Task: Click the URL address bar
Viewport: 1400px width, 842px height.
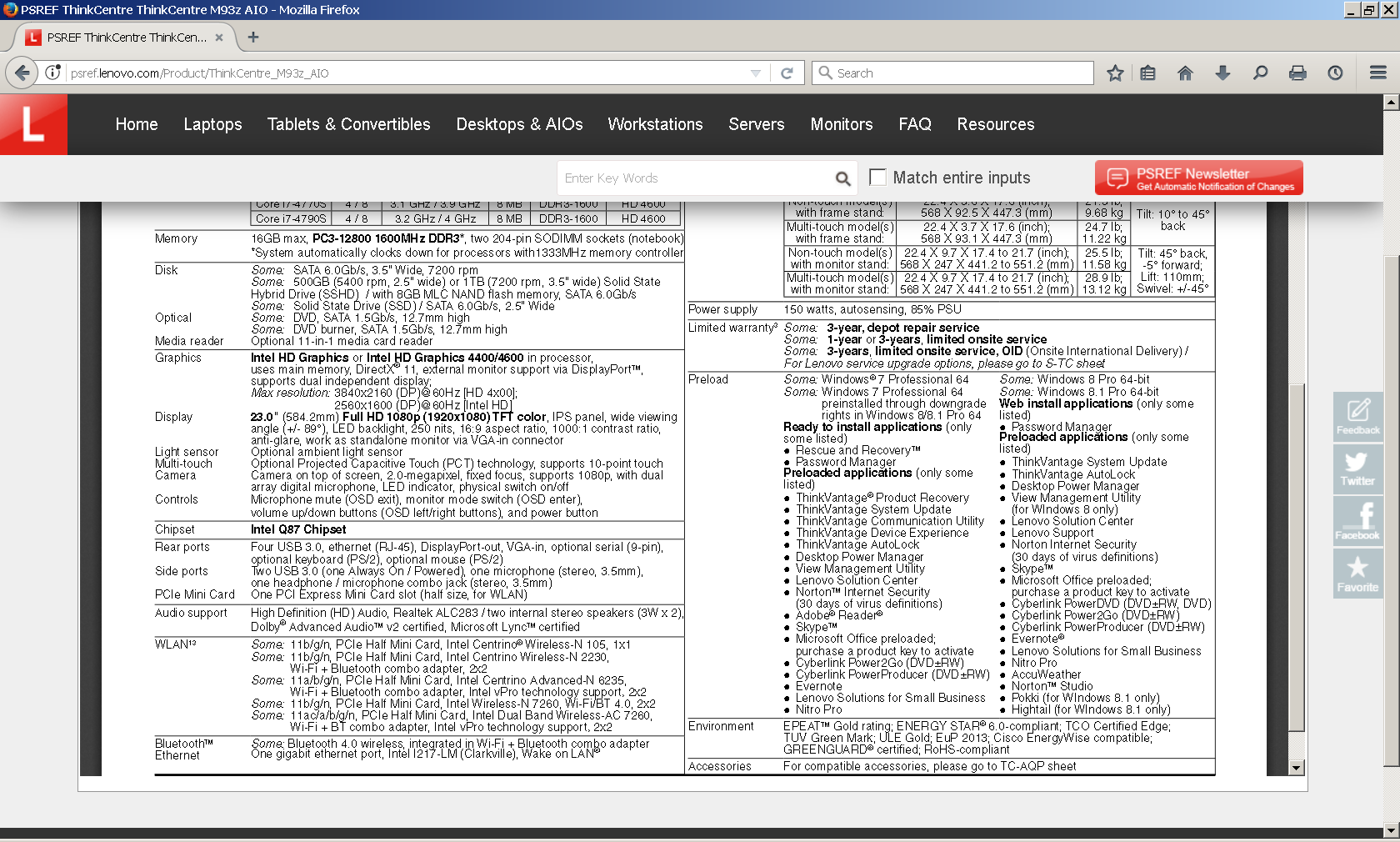Action: pyautogui.click(x=407, y=73)
